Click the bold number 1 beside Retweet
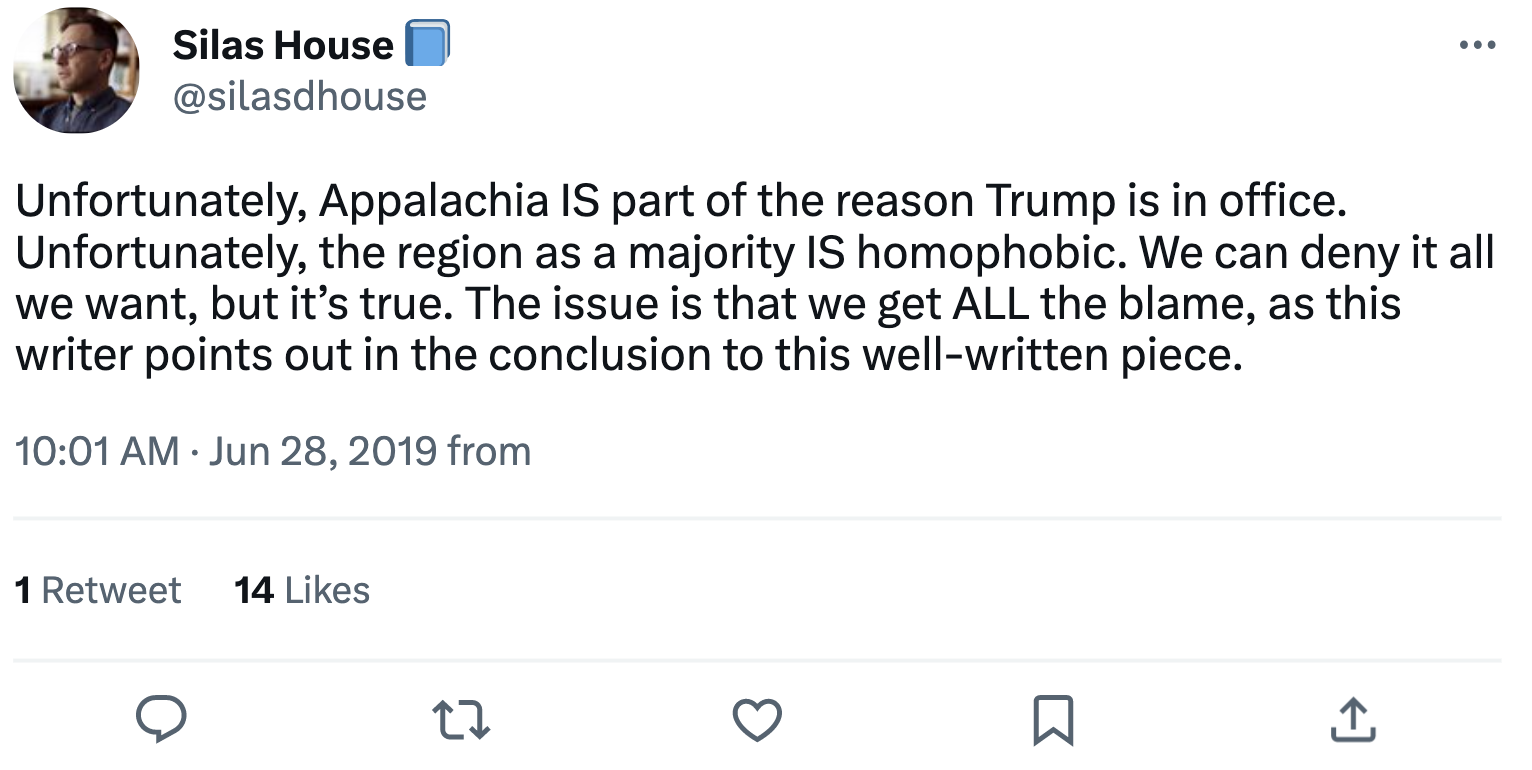The height and width of the screenshot is (770, 1532). (23, 590)
